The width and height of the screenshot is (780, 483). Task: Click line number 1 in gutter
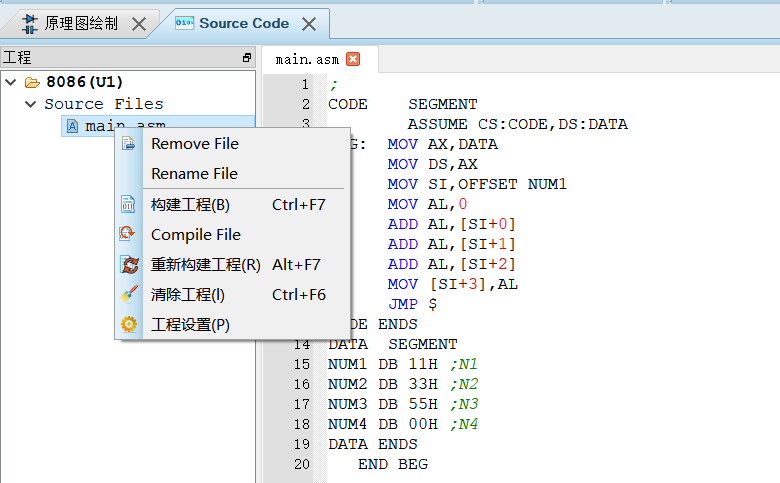click(x=305, y=85)
